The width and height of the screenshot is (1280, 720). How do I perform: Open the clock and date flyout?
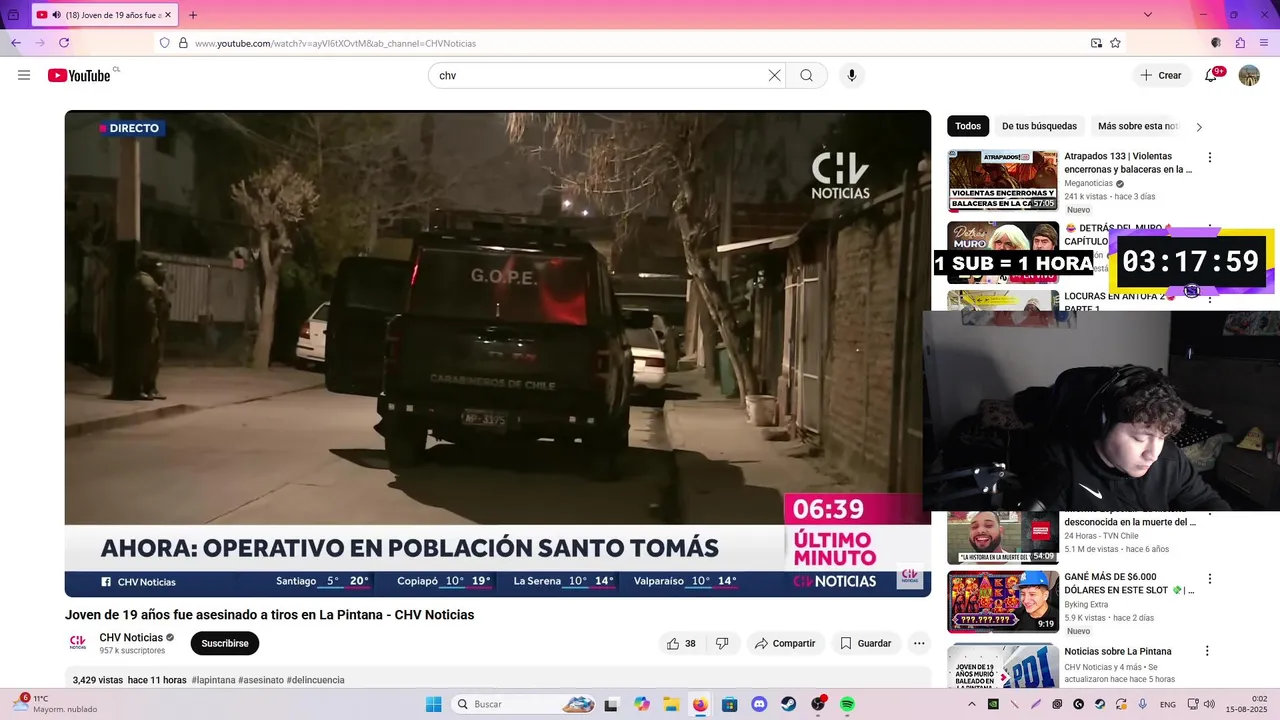(1246, 704)
